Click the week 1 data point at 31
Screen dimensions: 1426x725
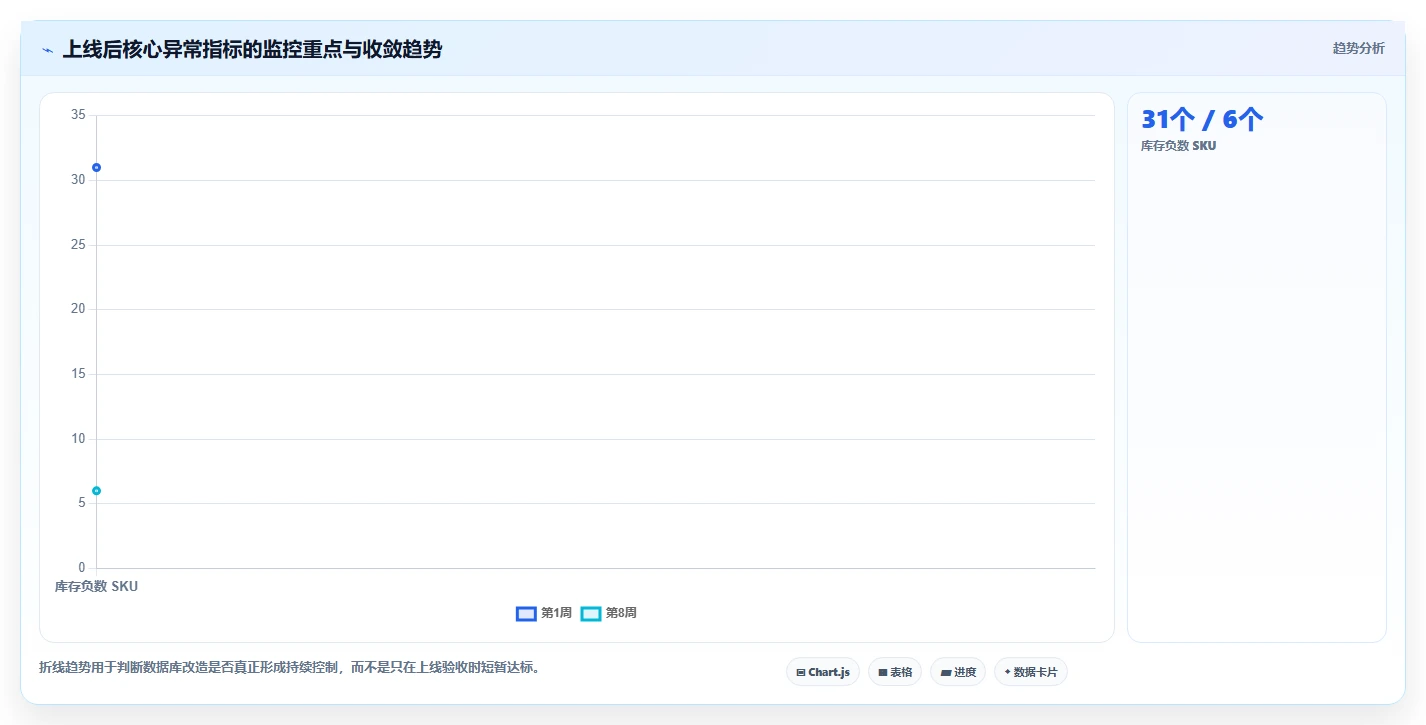(x=97, y=167)
